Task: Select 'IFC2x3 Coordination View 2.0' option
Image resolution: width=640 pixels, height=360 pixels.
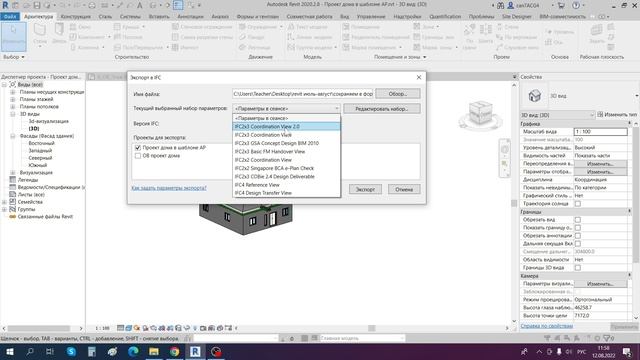Action: 286,127
